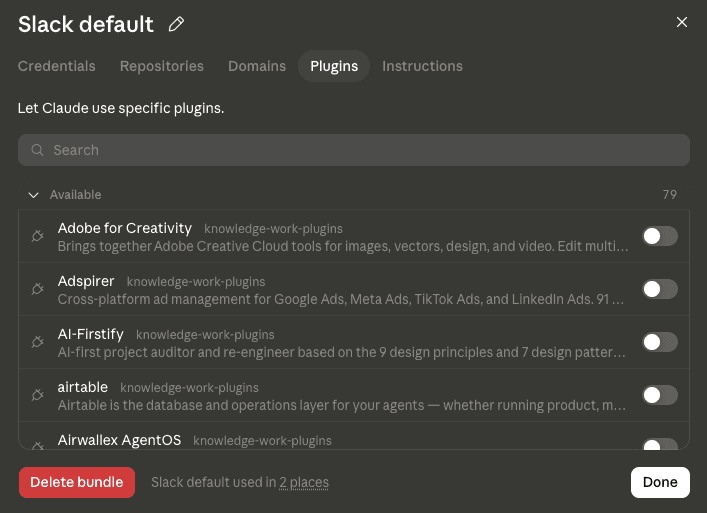Screen dimensions: 707x513
Task: Enable the airtable plugin switch
Action: pos(660,395)
